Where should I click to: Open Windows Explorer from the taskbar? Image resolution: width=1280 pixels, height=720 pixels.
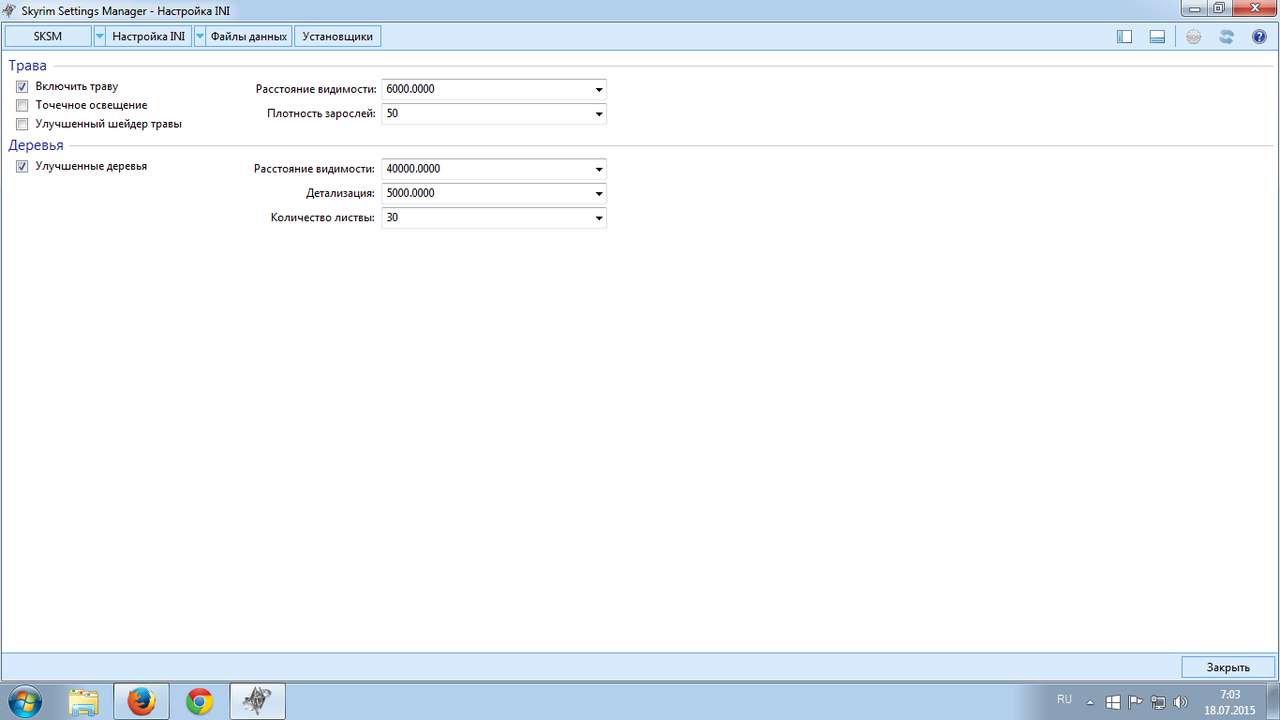83,703
